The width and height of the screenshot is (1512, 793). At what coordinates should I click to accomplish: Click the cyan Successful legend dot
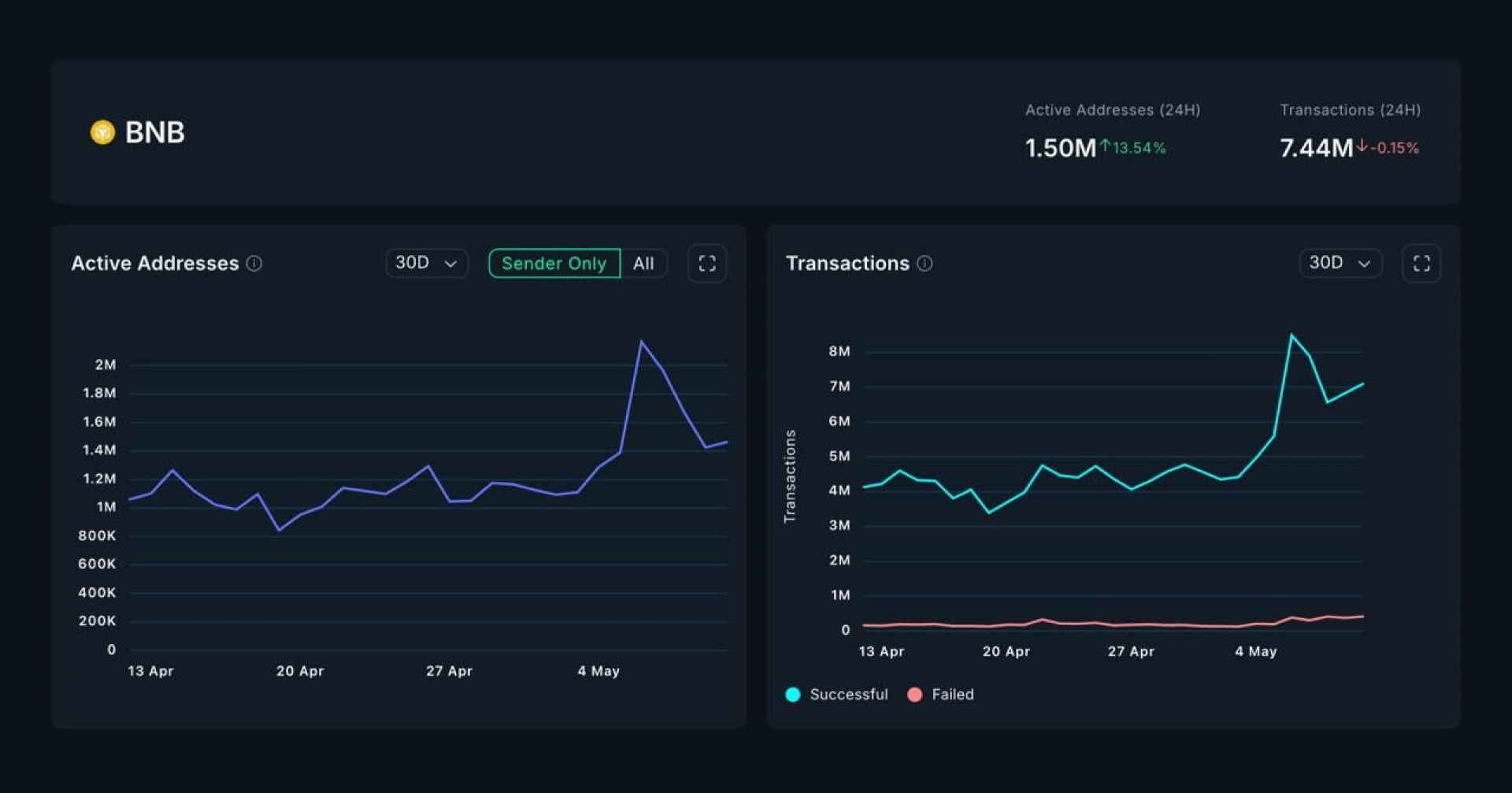point(793,695)
